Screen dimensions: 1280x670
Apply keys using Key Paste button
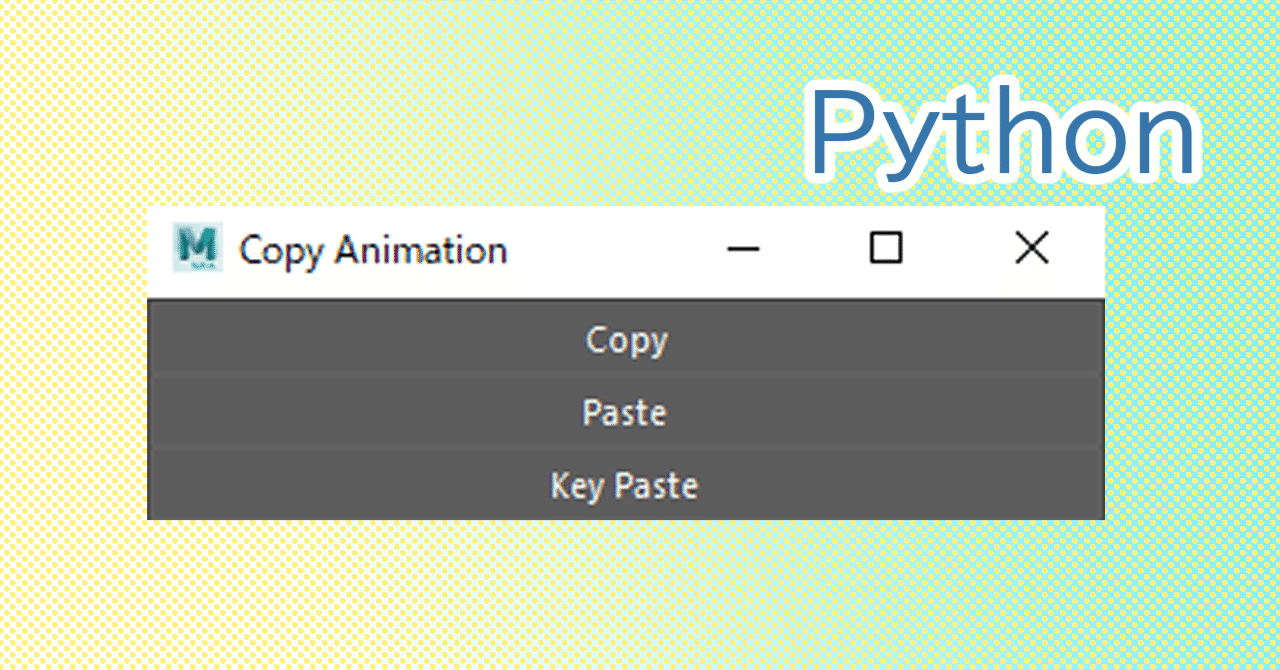click(x=624, y=486)
